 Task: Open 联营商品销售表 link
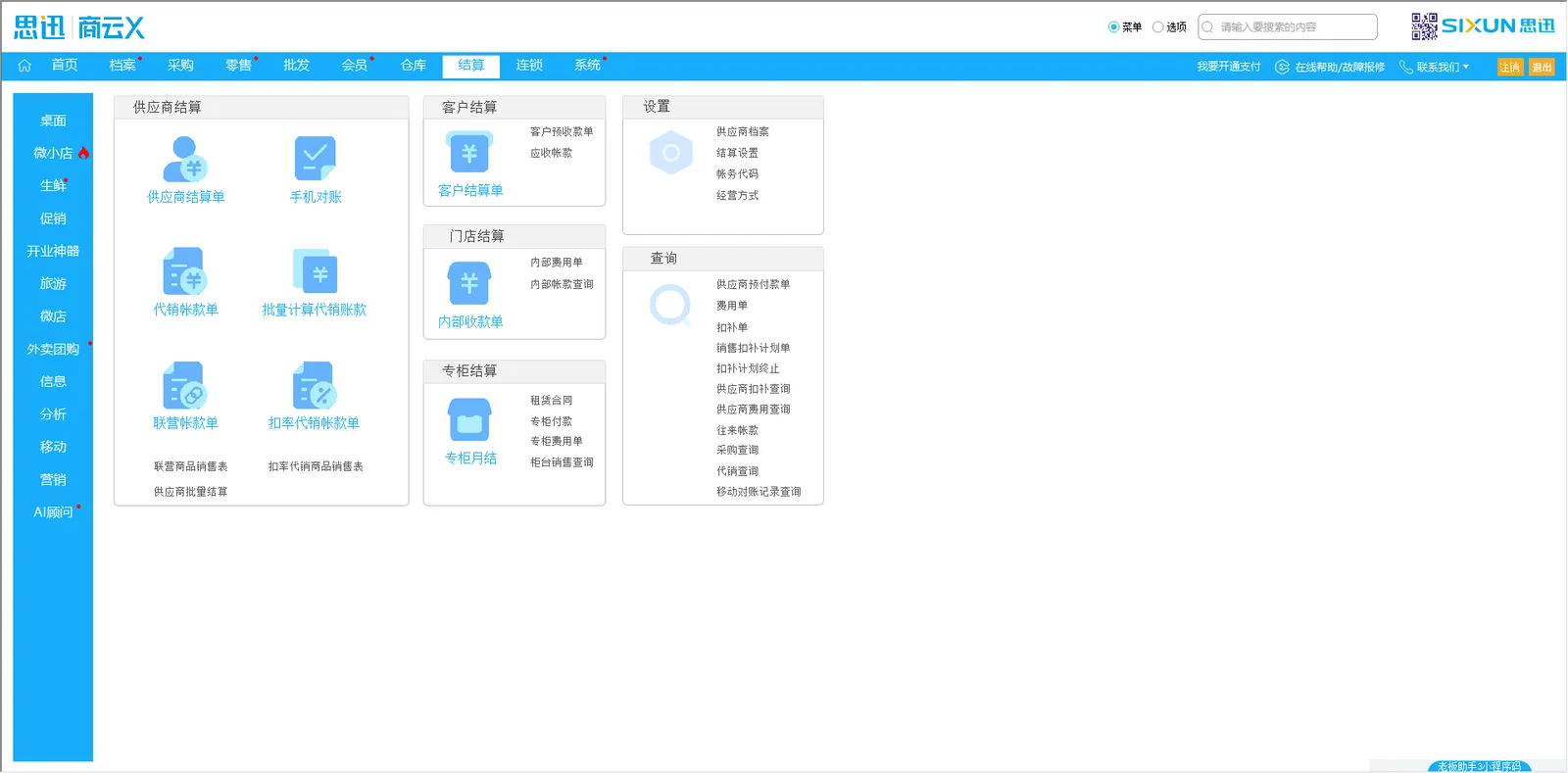point(190,466)
